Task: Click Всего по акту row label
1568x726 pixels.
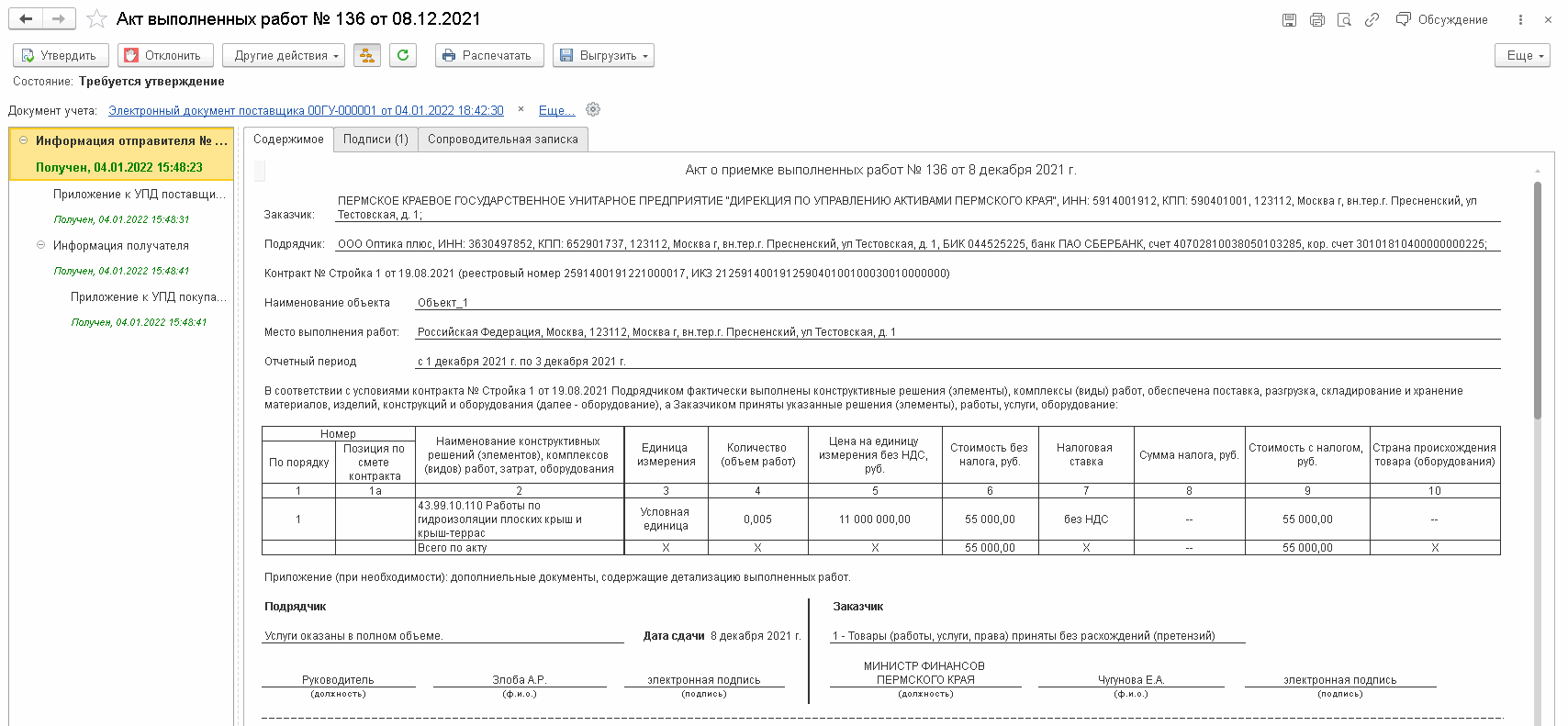Action: tap(453, 548)
